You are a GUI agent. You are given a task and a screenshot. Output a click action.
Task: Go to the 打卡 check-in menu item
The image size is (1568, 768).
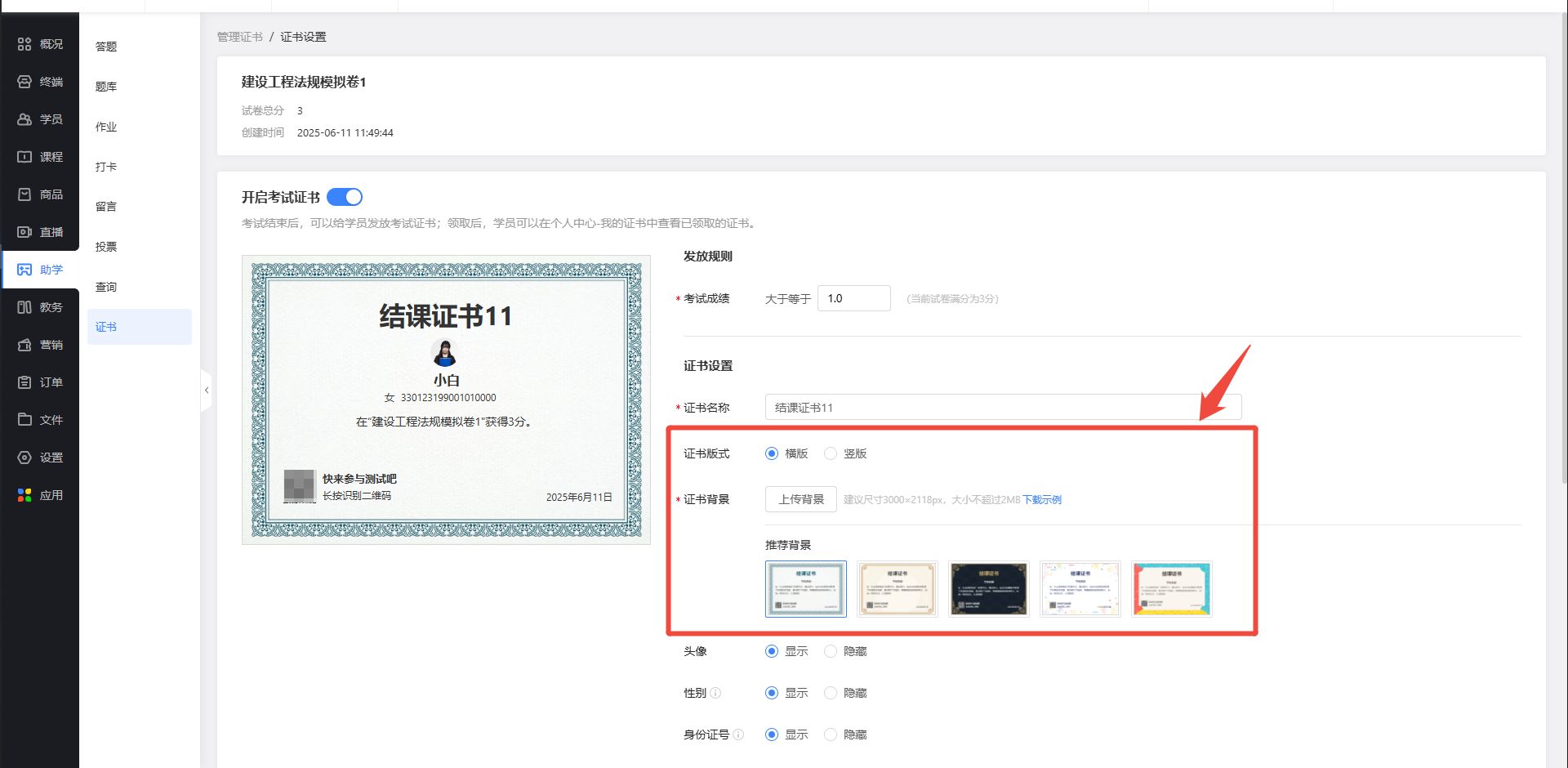[106, 167]
